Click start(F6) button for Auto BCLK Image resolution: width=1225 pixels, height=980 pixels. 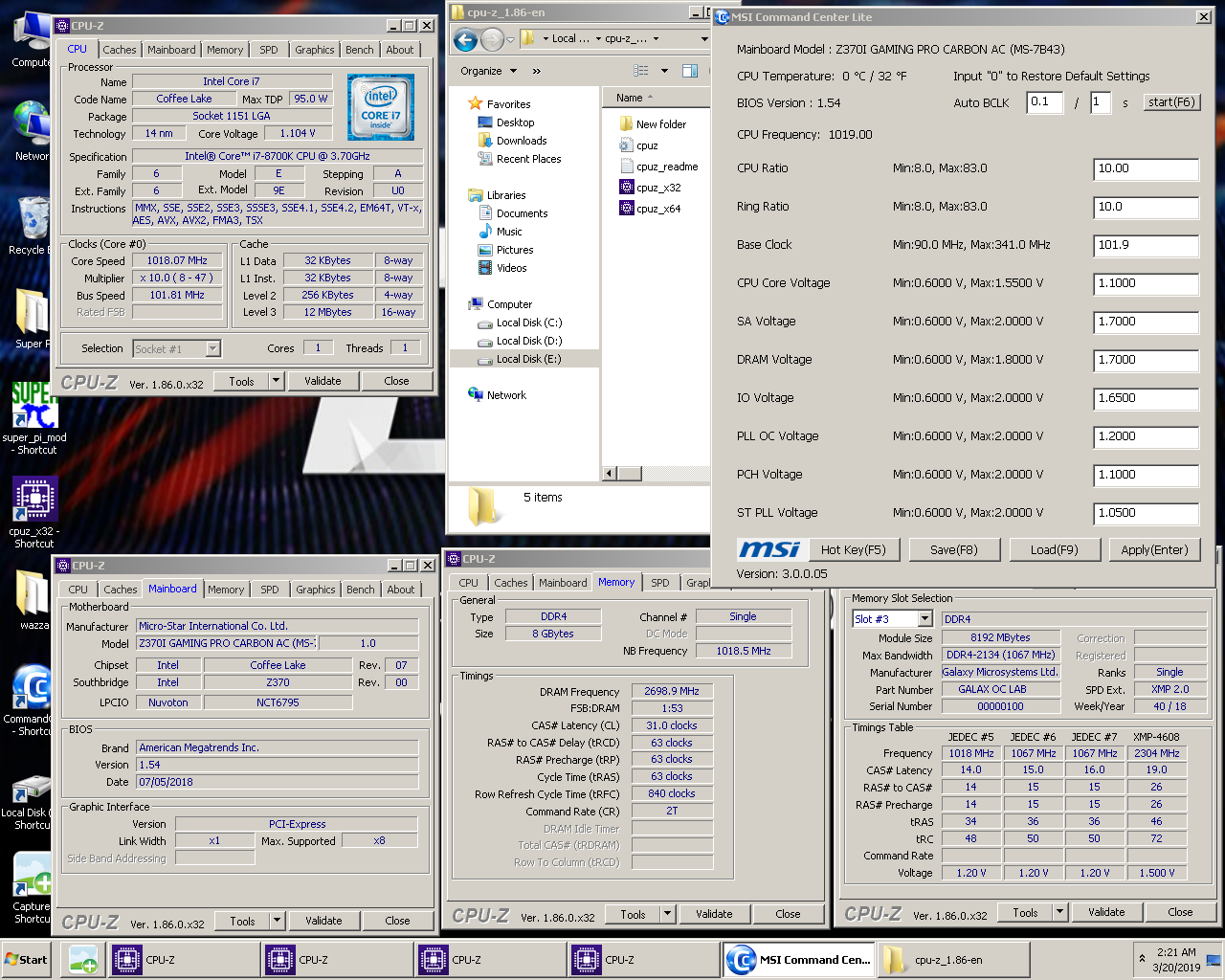pyautogui.click(x=1171, y=102)
